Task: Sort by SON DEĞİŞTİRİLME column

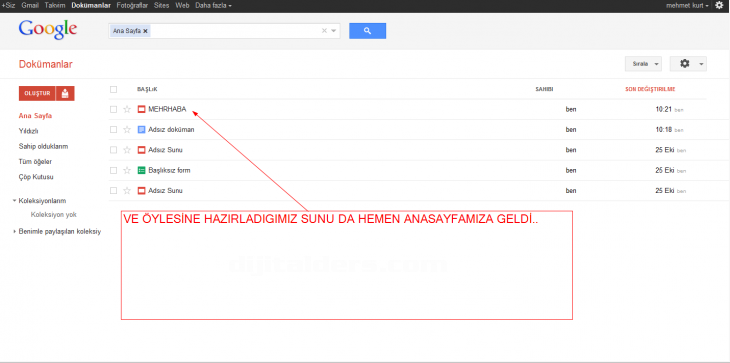Action: 650,89
